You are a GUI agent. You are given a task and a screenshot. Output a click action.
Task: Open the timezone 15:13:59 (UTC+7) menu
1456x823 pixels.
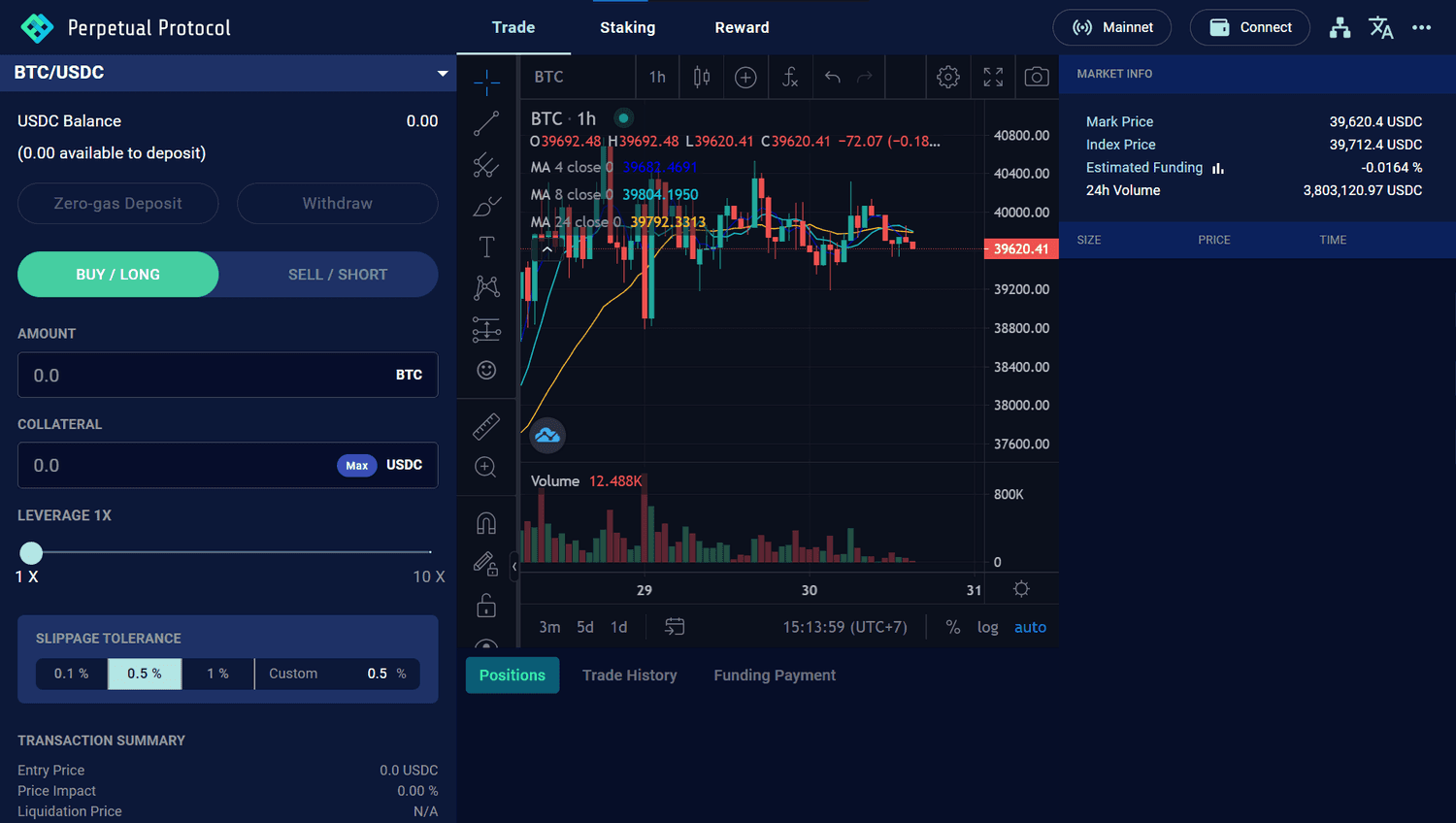[x=845, y=627]
